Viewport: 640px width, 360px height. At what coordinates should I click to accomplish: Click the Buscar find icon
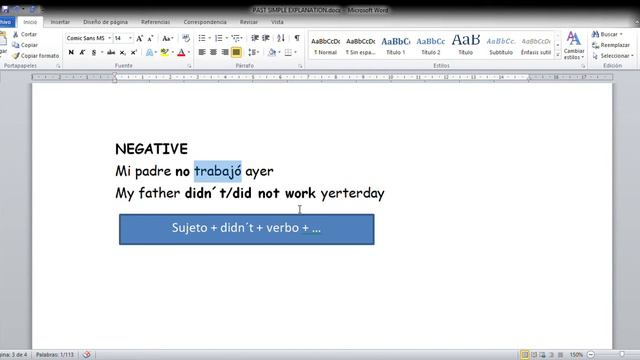click(x=596, y=34)
